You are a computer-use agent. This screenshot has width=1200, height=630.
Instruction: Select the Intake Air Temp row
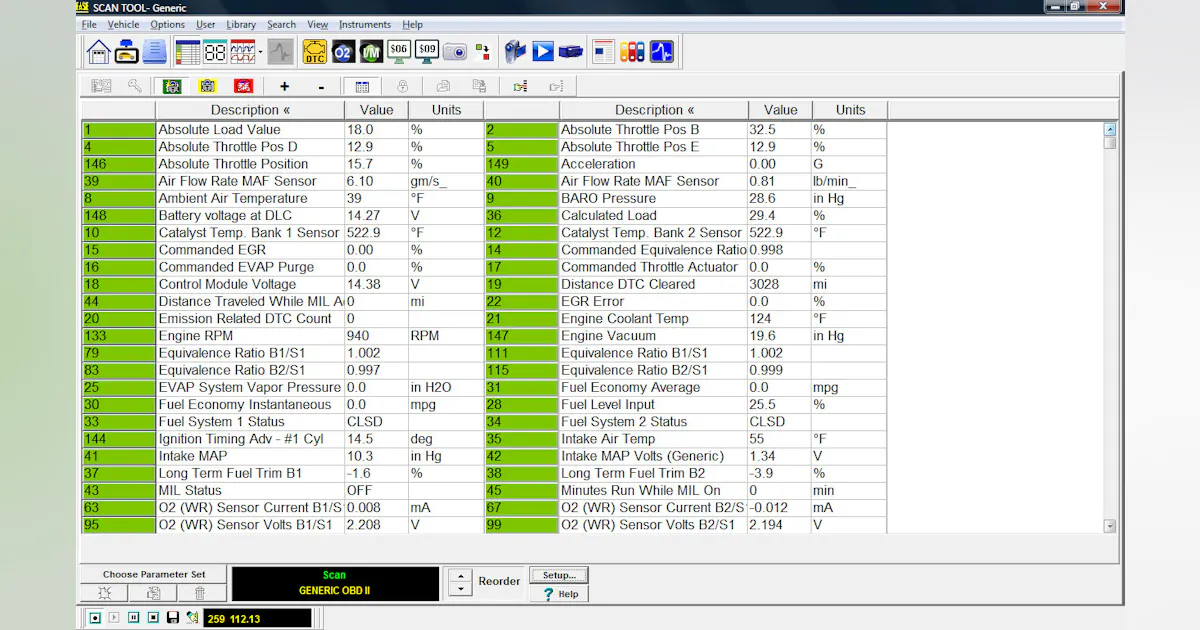[x=685, y=439]
